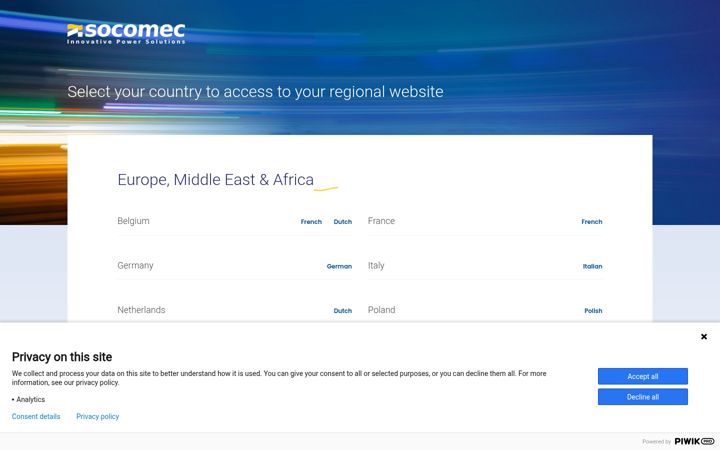The height and width of the screenshot is (450, 720).
Task: Click the 'Privacy on this site' title
Action: click(62, 357)
